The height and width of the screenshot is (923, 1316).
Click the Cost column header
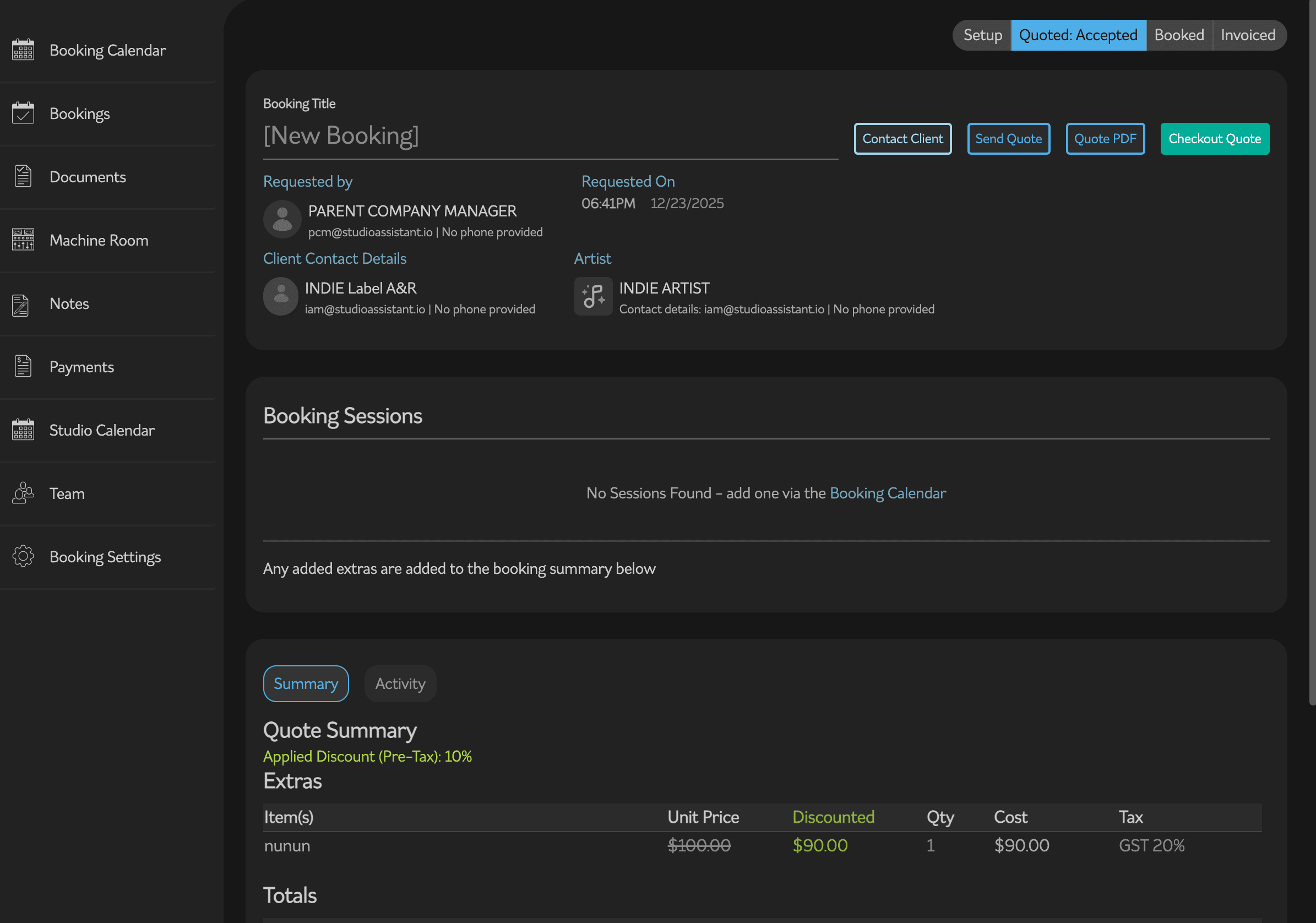(x=1010, y=817)
